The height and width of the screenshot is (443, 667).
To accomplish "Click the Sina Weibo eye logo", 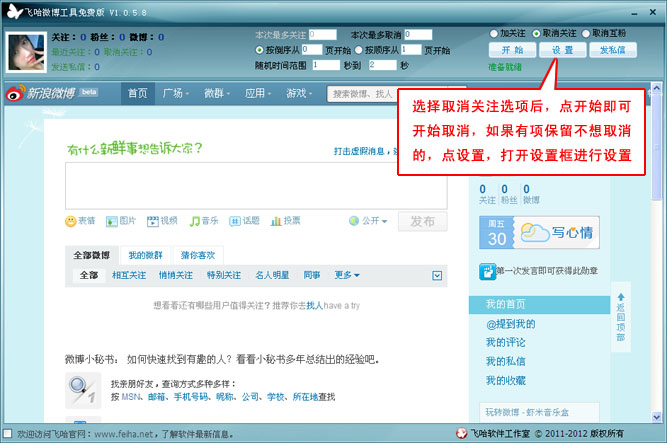I will [x=15, y=93].
